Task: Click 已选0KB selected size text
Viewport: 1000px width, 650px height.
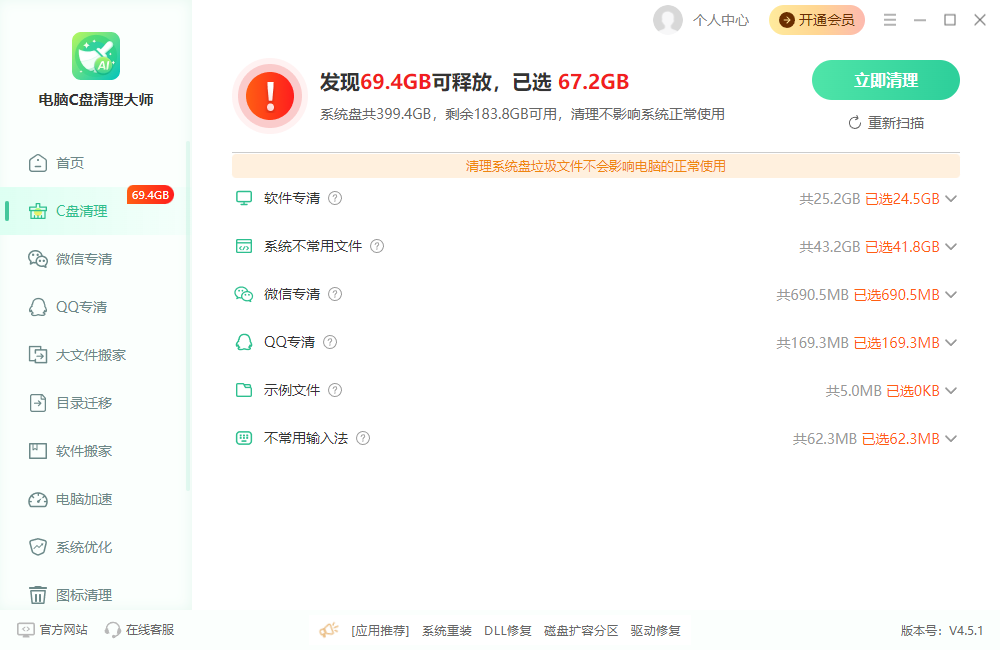Action: point(913,391)
